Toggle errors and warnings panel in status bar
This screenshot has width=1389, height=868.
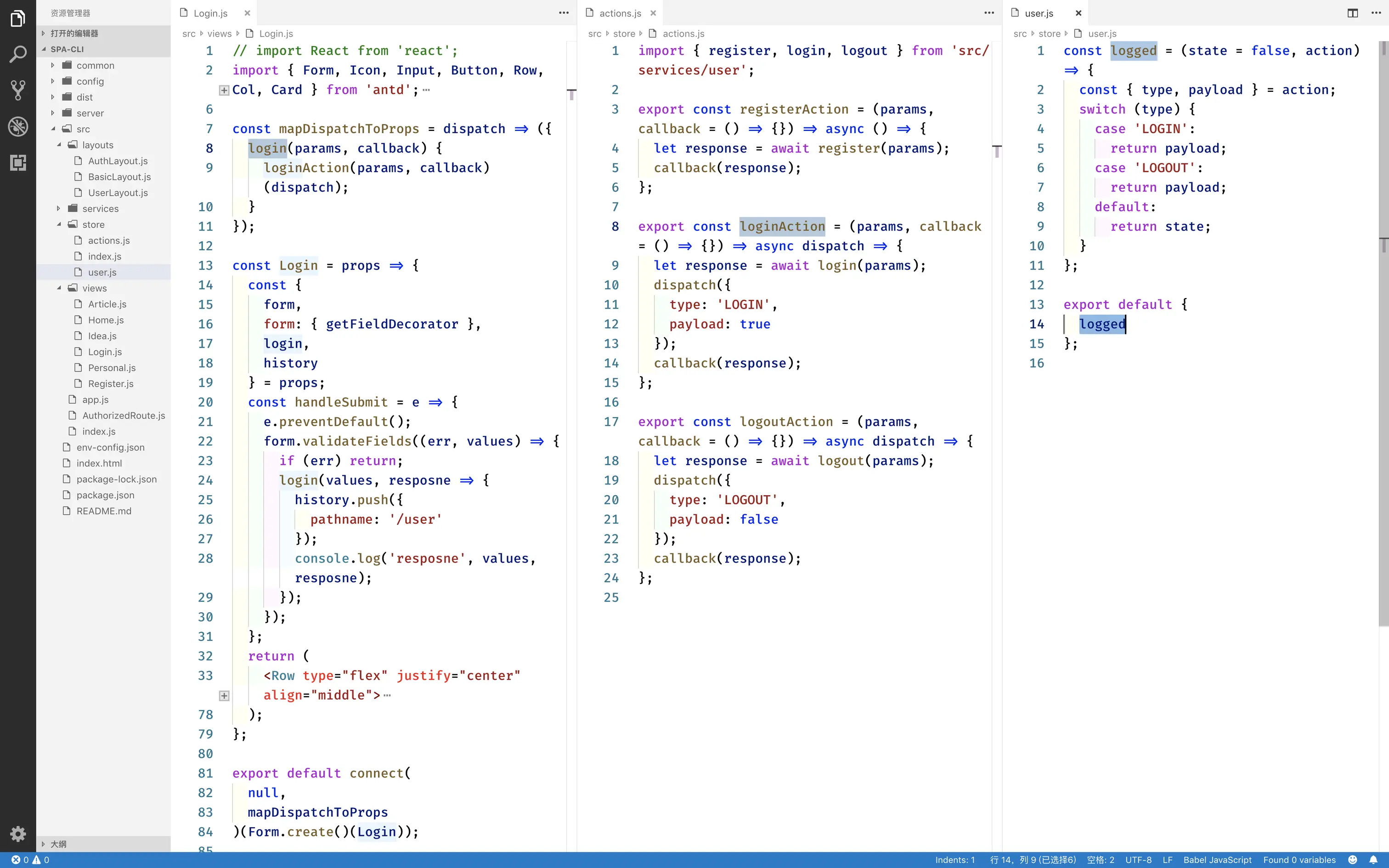point(30,859)
